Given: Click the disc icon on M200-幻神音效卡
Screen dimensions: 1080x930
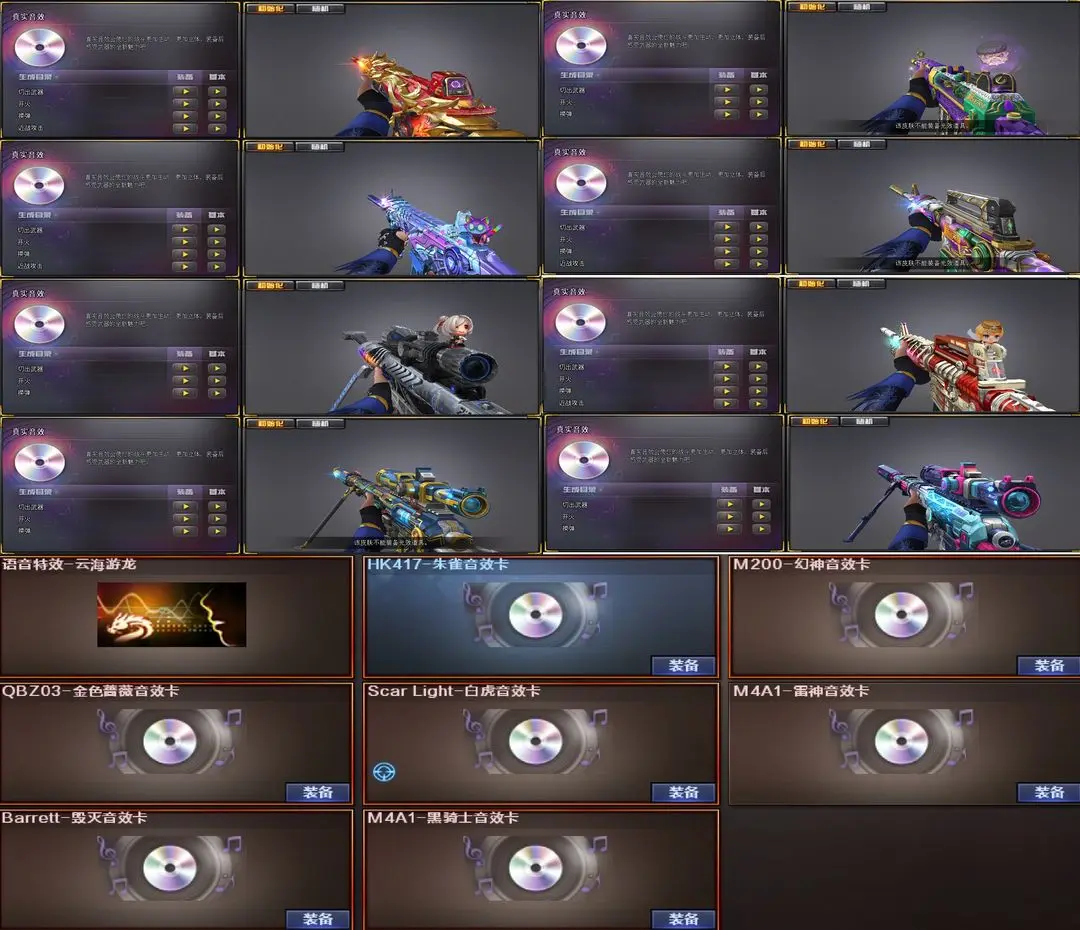Looking at the screenshot, I should pos(901,614).
